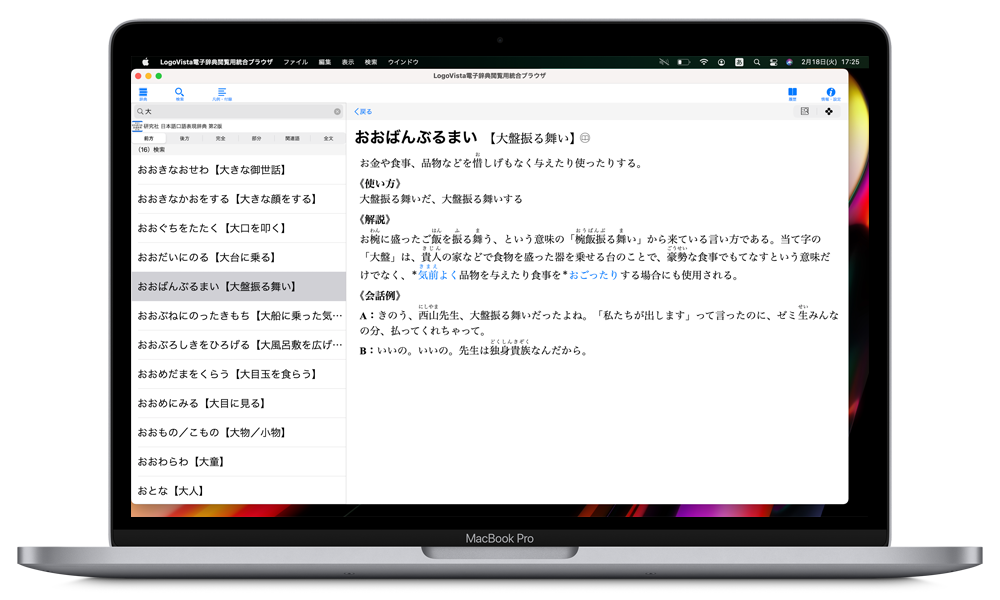
Task: Select result おとな【大人】
Action: (x=239, y=491)
